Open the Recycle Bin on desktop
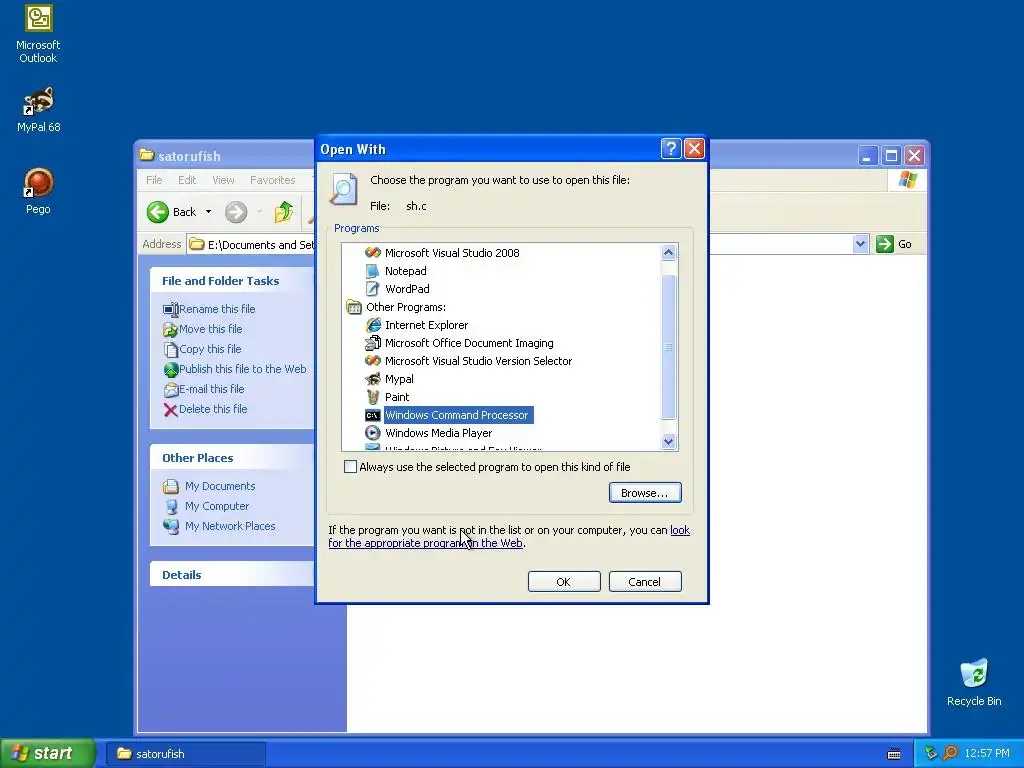The image size is (1024, 768). coord(974,682)
